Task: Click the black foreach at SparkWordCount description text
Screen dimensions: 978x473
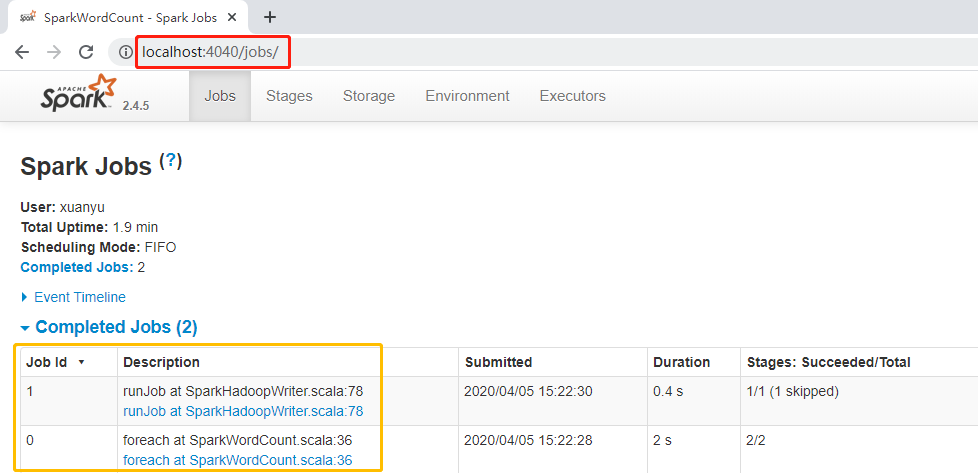Action: pyautogui.click(x=238, y=441)
